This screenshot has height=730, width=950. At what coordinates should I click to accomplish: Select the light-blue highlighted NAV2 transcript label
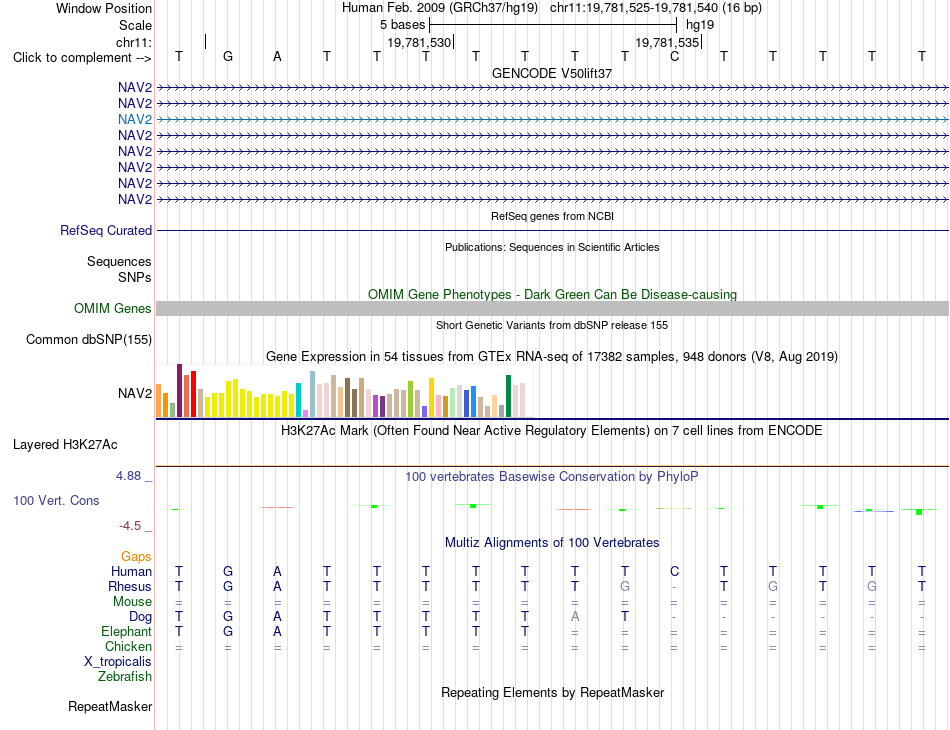[x=135, y=119]
